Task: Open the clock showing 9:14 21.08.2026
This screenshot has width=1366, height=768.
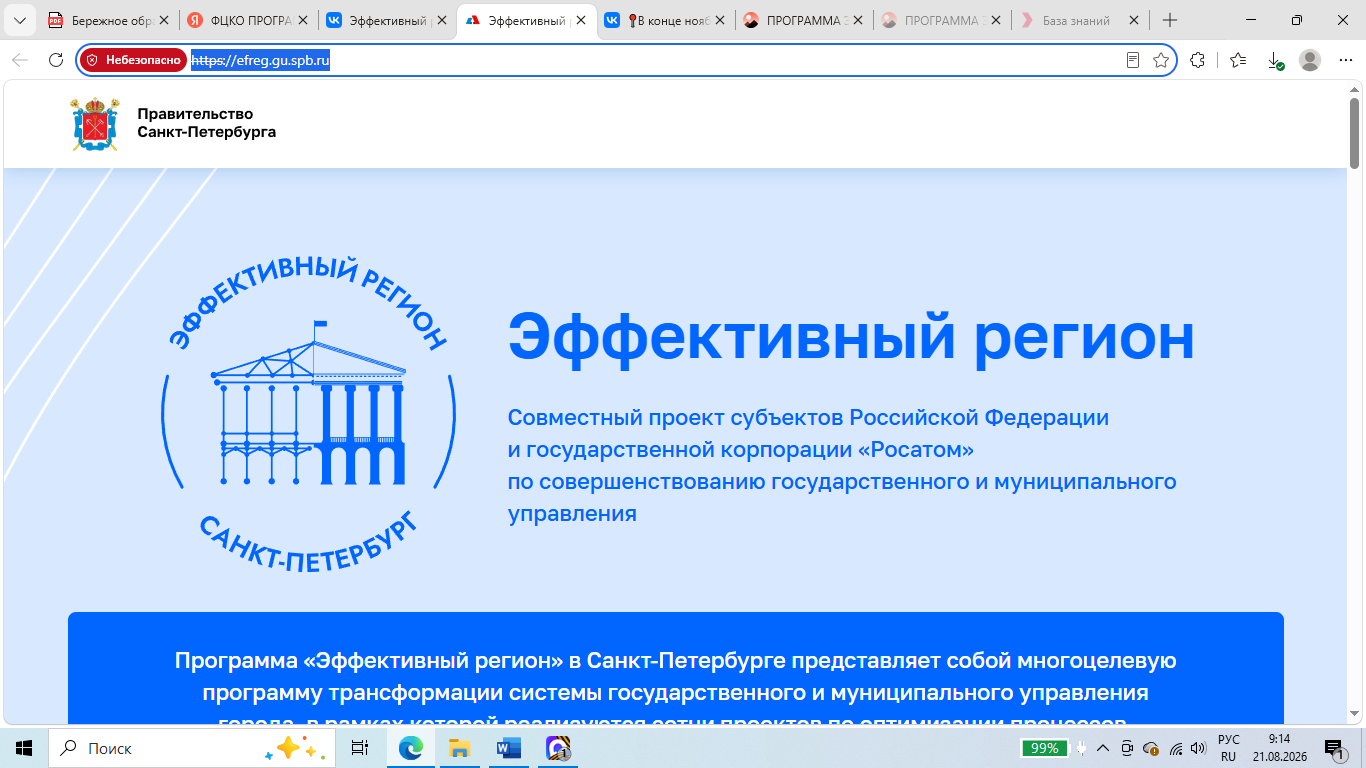Action: point(1279,748)
